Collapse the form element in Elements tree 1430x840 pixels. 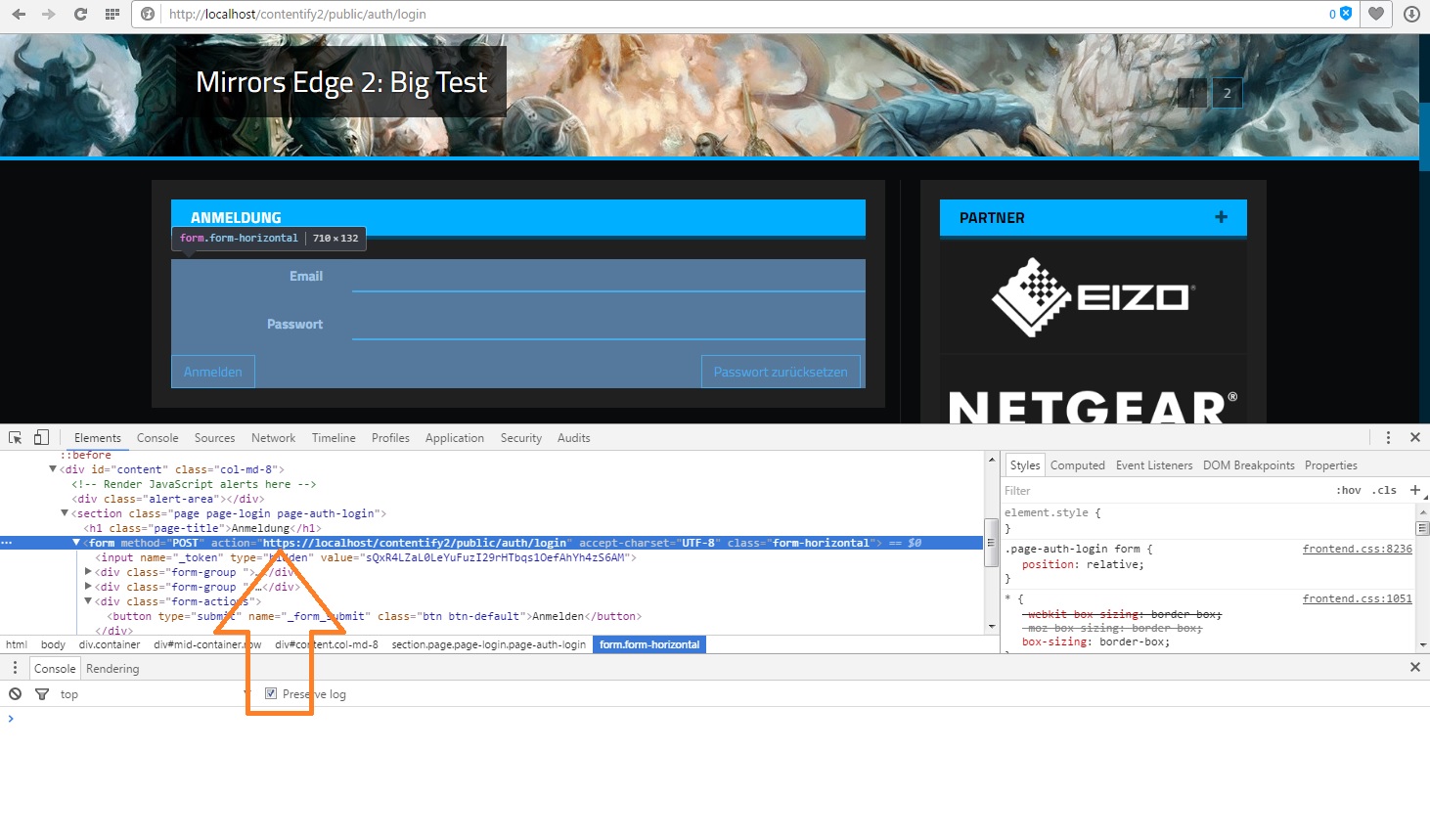point(76,542)
